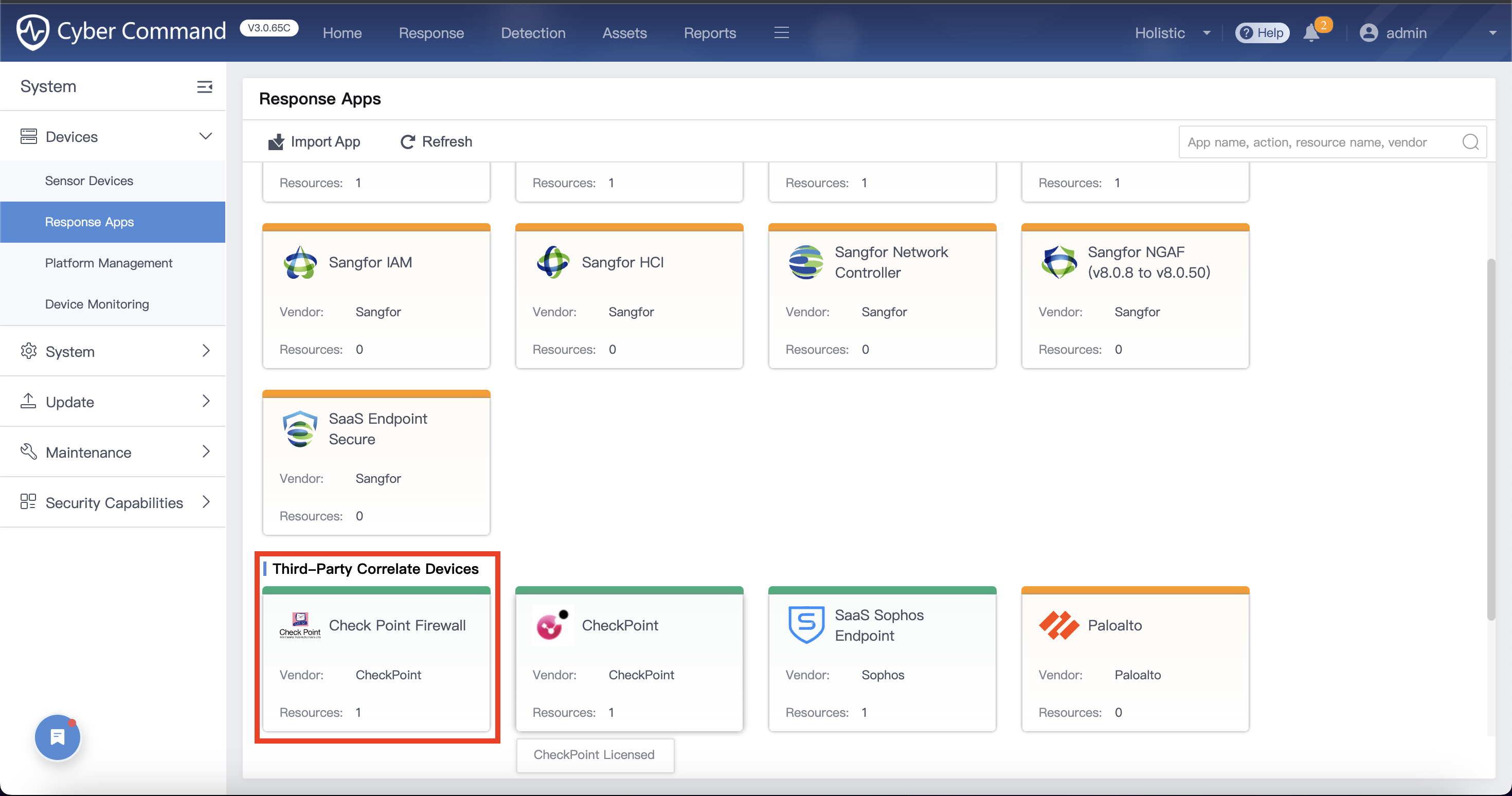Click the Import App button label
This screenshot has height=796, width=1512.
(325, 141)
